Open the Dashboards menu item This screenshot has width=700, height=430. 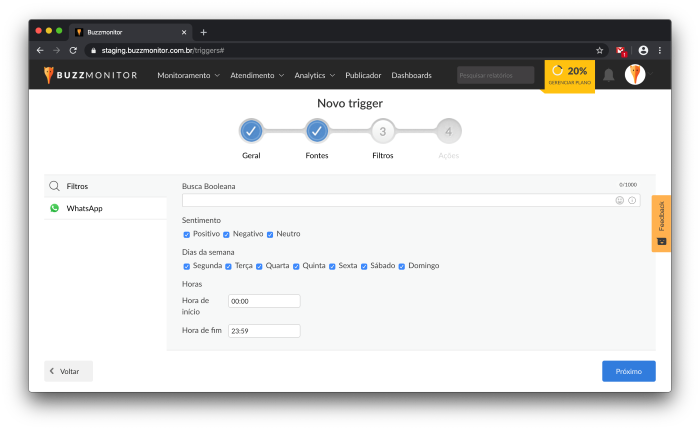pos(411,75)
